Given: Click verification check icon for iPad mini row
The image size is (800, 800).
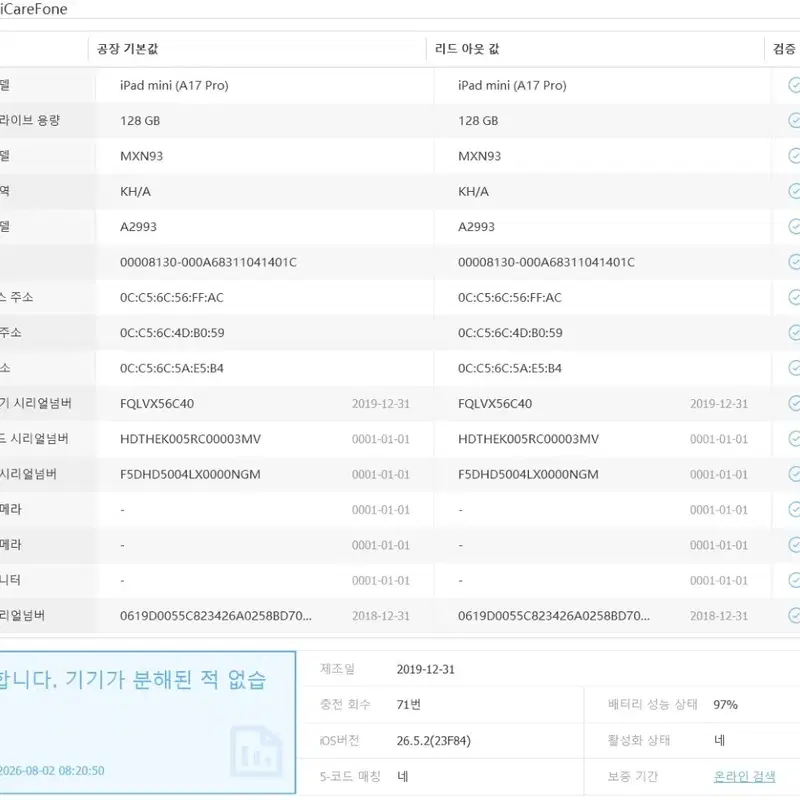Looking at the screenshot, I should [x=794, y=85].
